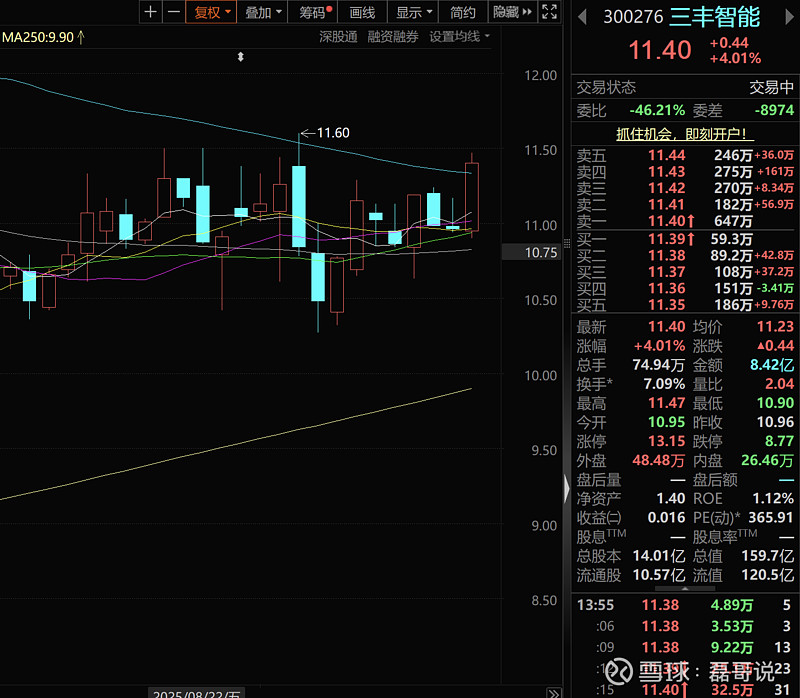Viewport: 800px width, 698px height.
Task: Select the 买三 11.37 order row
Action: [x=685, y=271]
